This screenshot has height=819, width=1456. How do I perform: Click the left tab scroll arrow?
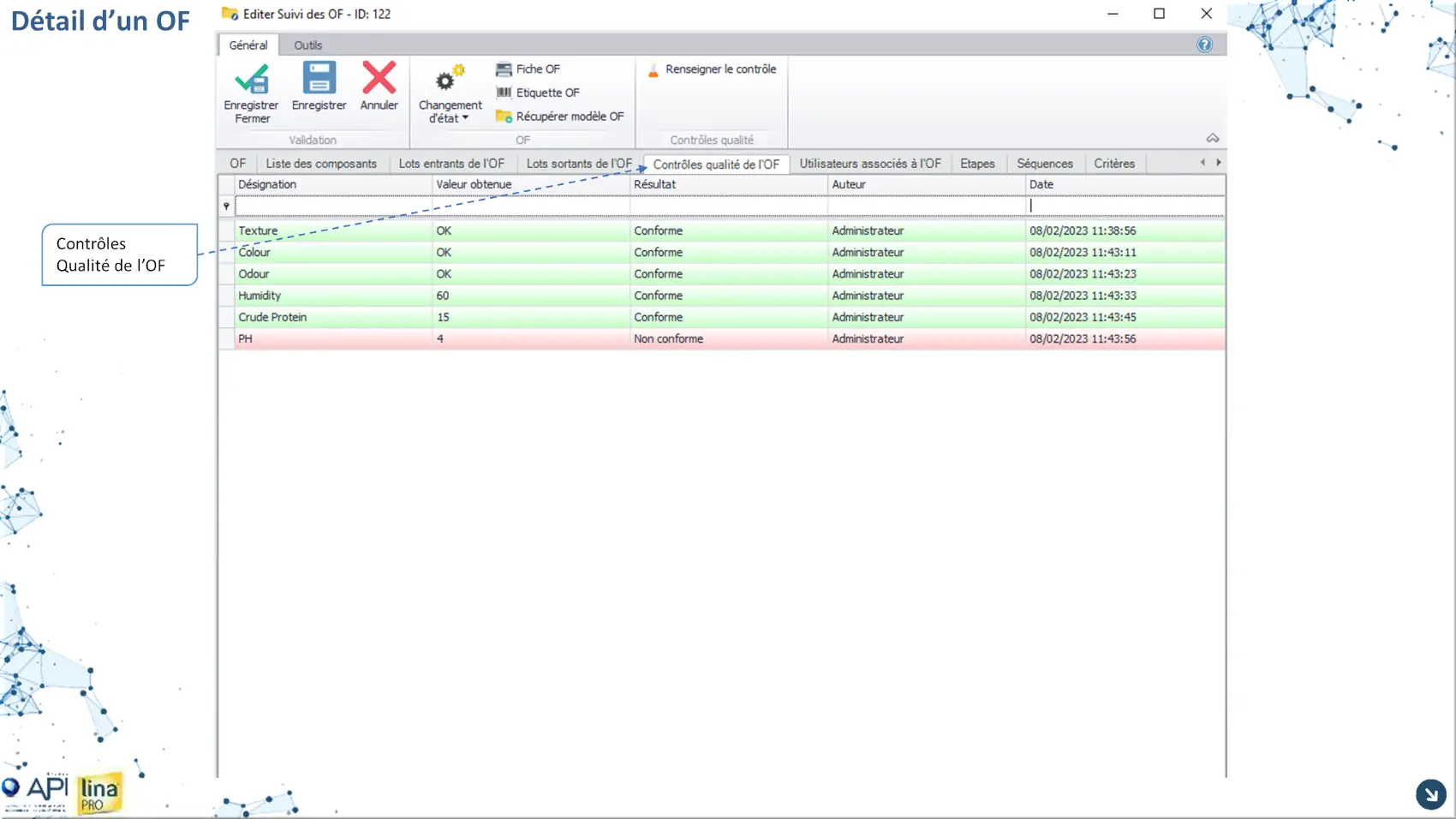tap(1202, 163)
